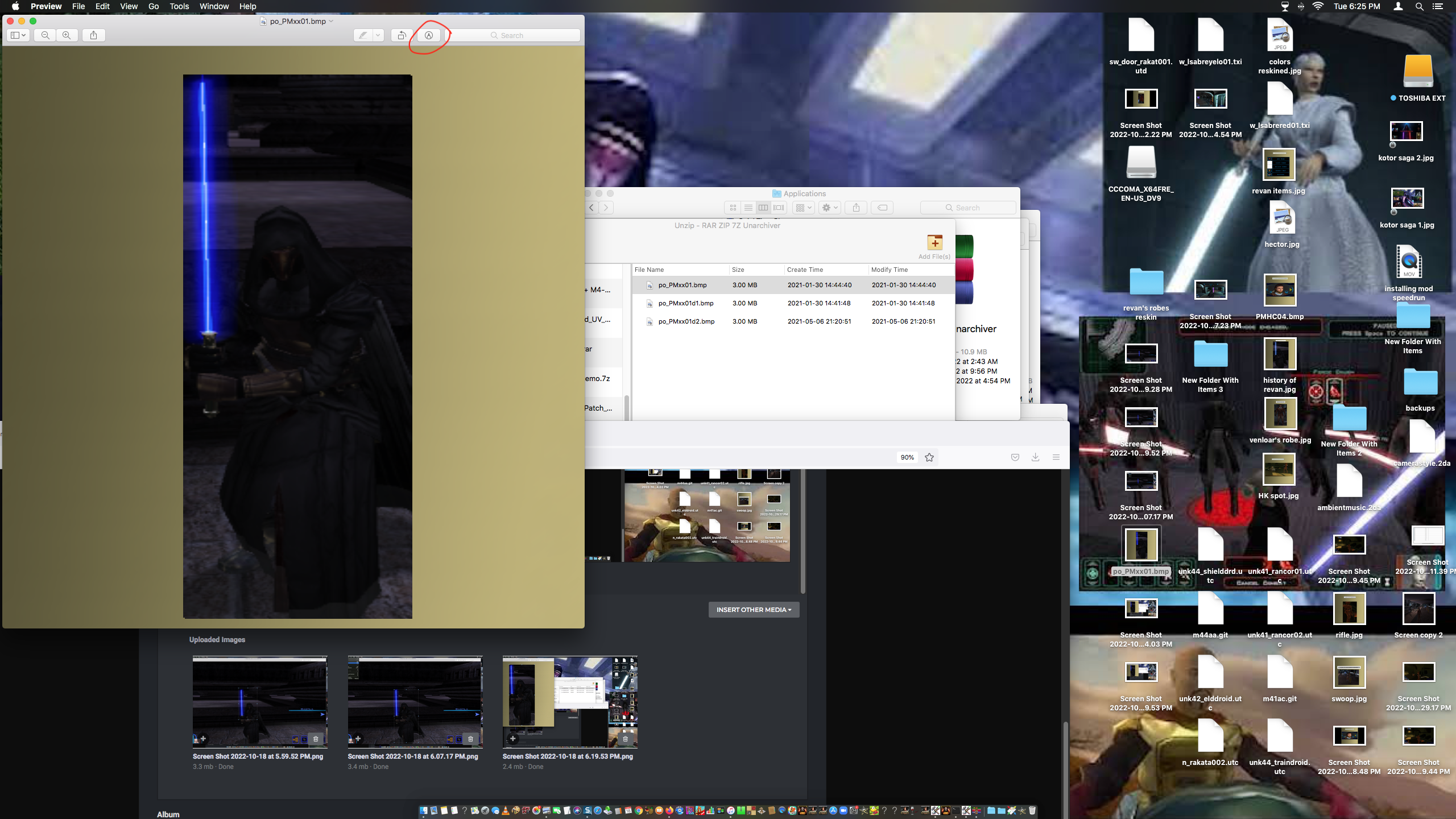
Task: Open Notification Center icon
Action: 1437,6
